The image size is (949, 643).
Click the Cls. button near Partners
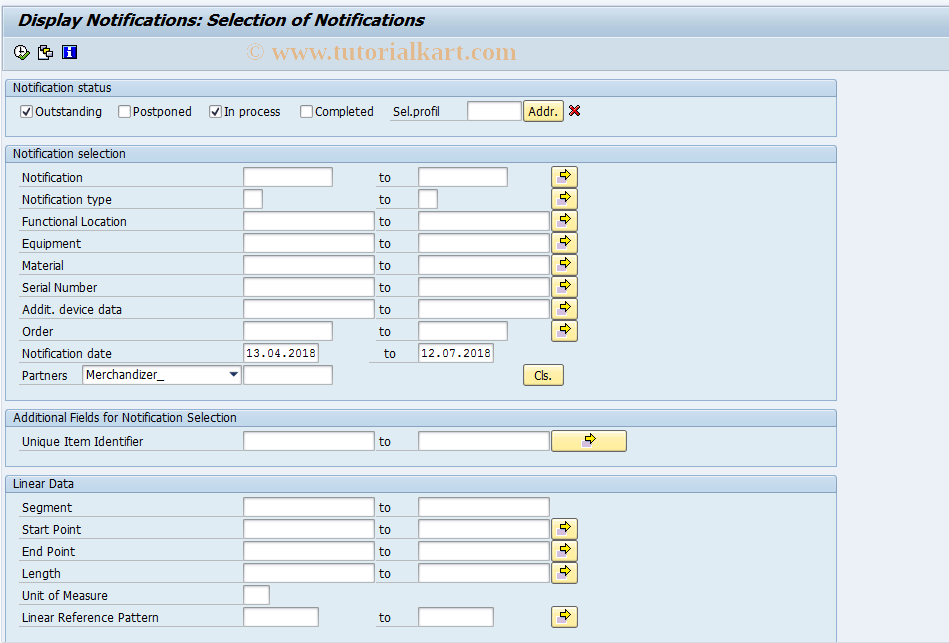point(542,374)
